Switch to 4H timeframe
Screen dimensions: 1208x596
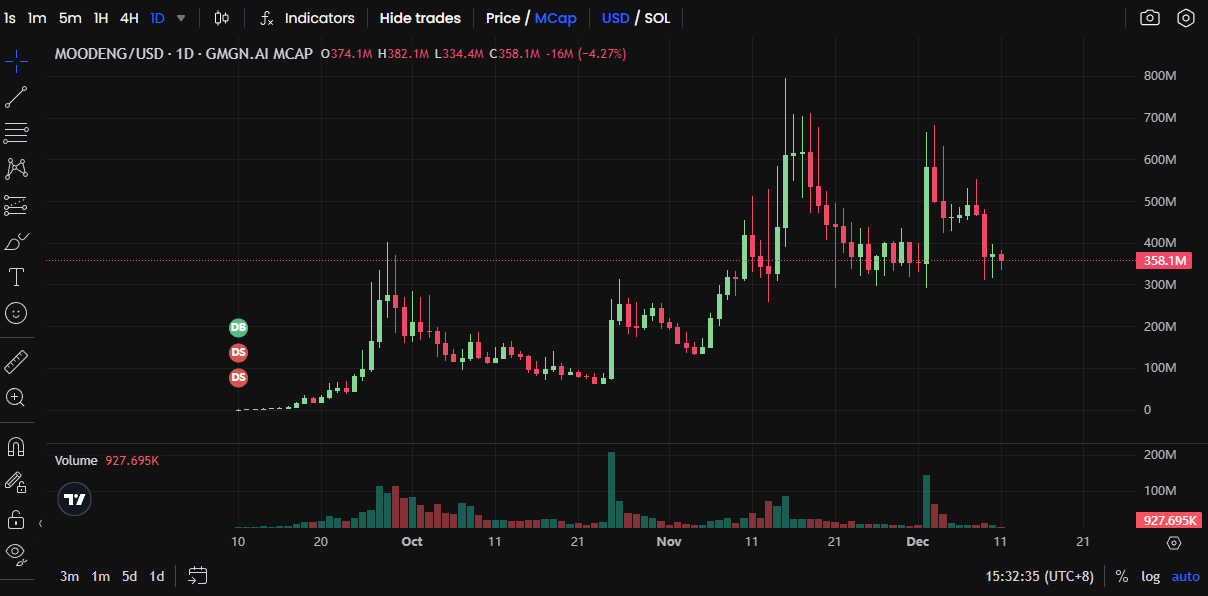[x=129, y=18]
